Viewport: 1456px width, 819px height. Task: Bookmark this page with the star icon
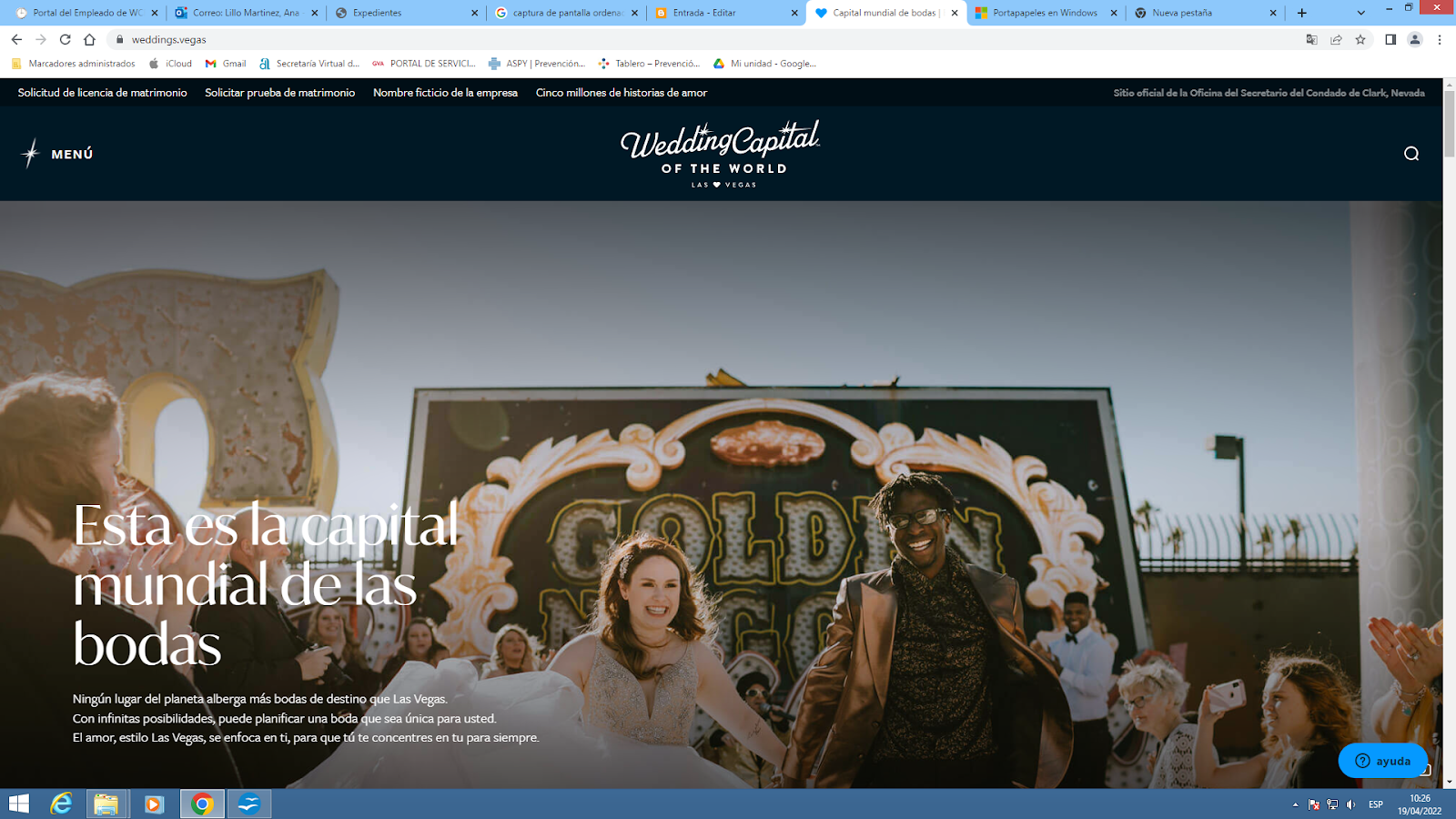tap(1360, 39)
